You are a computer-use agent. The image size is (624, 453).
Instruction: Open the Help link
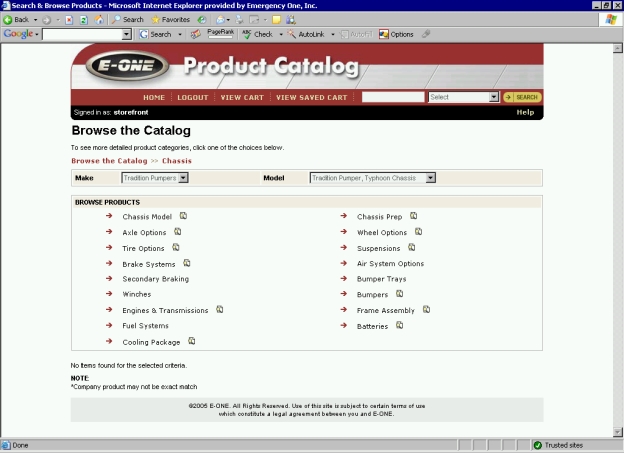pyautogui.click(x=525, y=112)
